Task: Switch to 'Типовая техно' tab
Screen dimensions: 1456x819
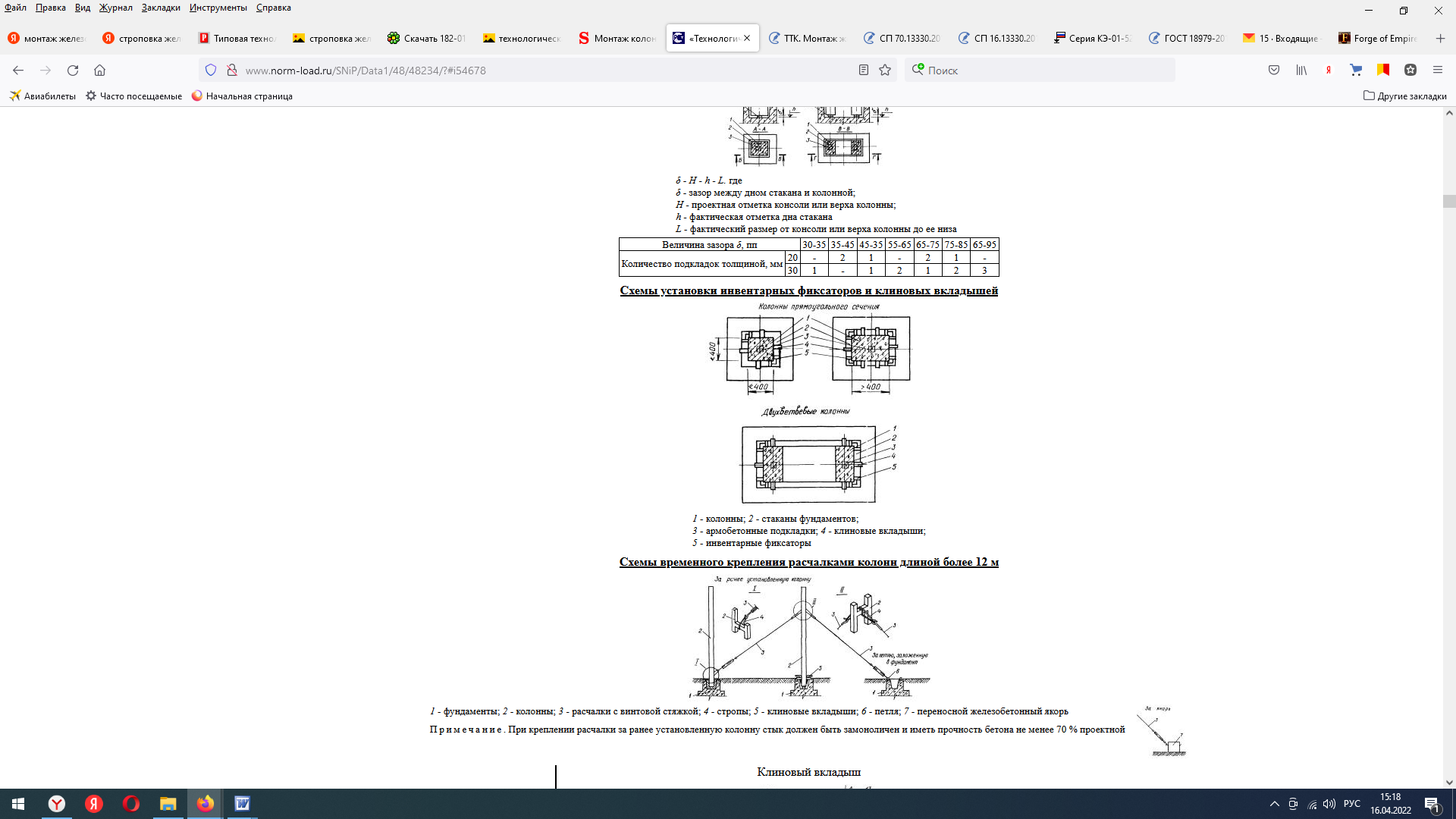Action: click(x=237, y=38)
